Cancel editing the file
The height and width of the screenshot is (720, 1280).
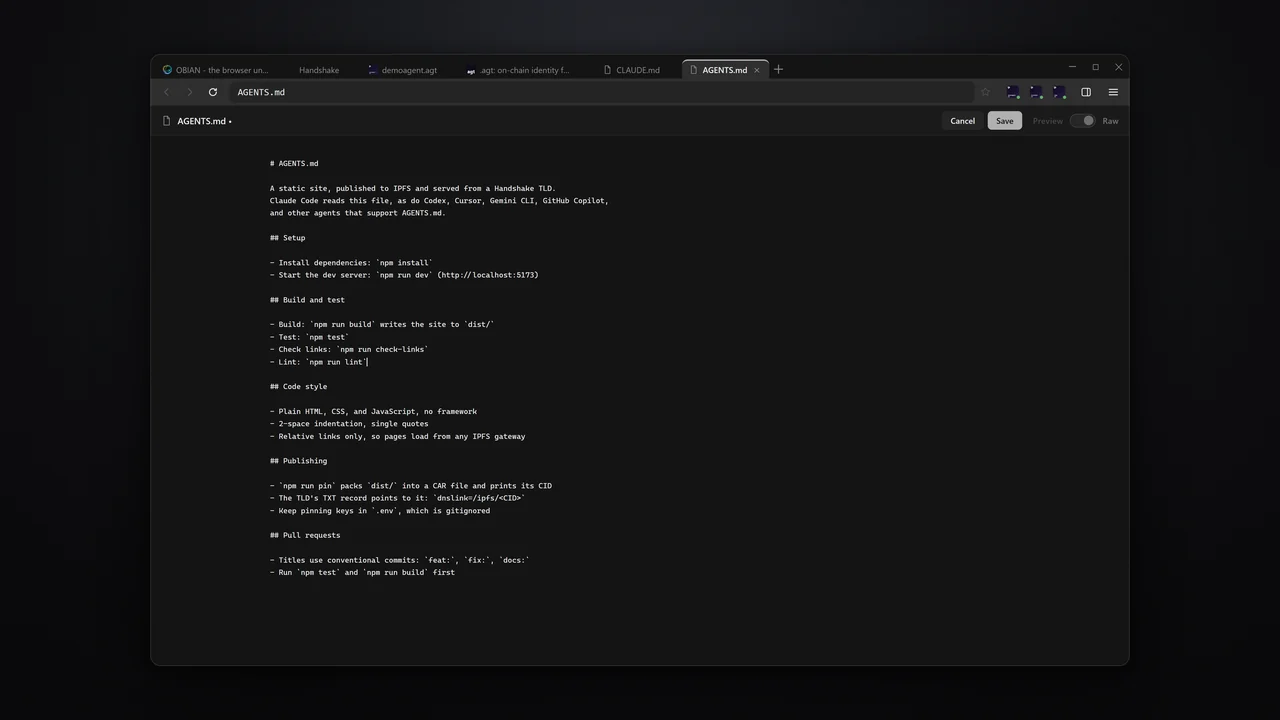tap(962, 121)
